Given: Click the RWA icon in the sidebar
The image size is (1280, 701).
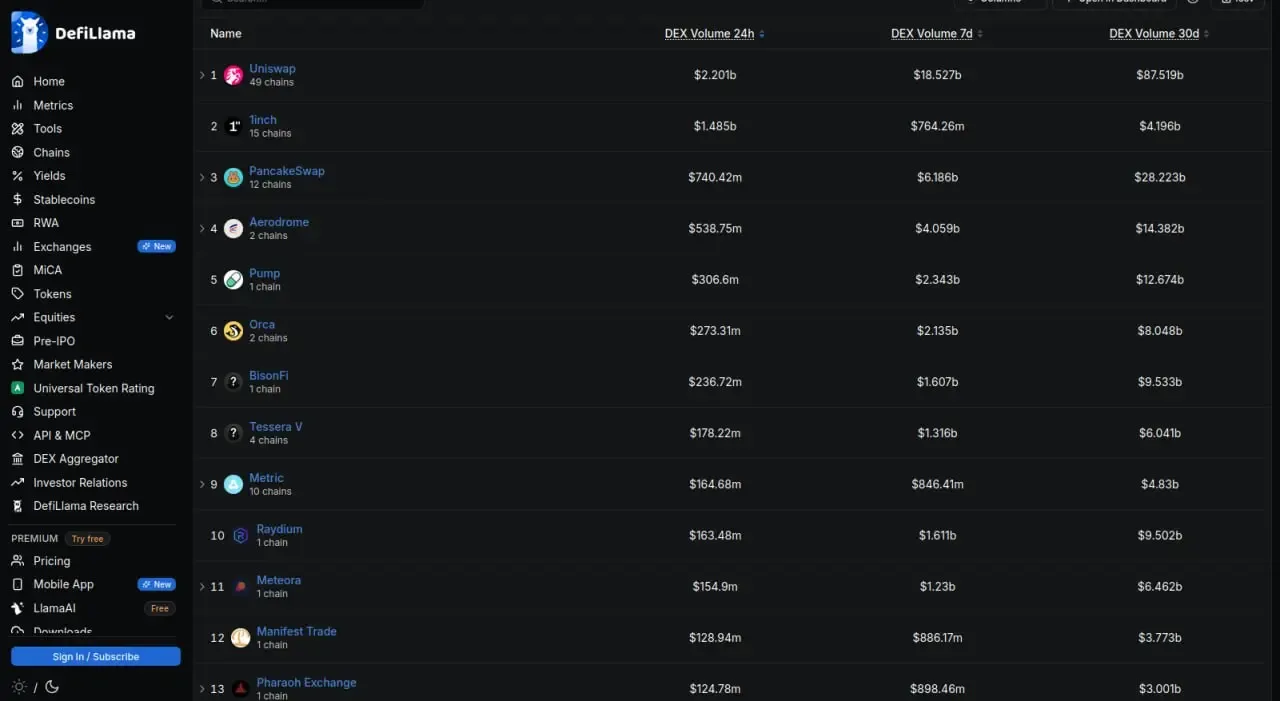Looking at the screenshot, I should pyautogui.click(x=17, y=223).
